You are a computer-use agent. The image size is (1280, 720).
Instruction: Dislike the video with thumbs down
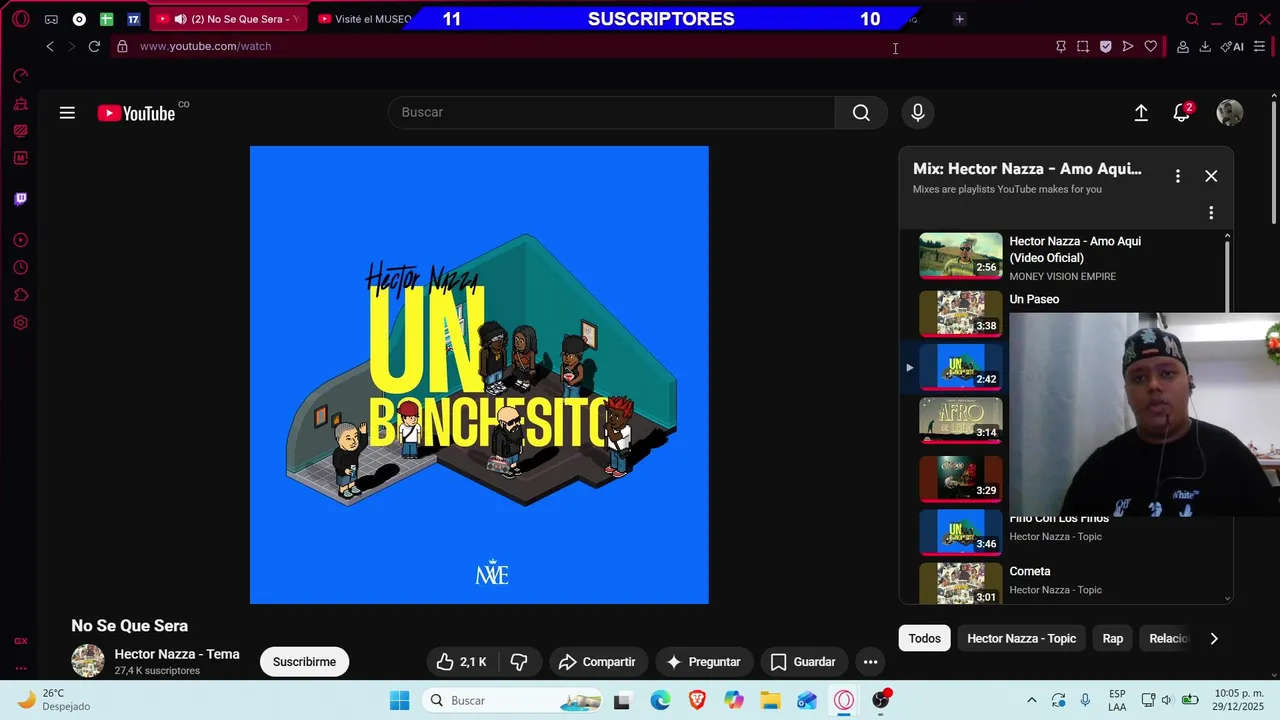(x=519, y=662)
